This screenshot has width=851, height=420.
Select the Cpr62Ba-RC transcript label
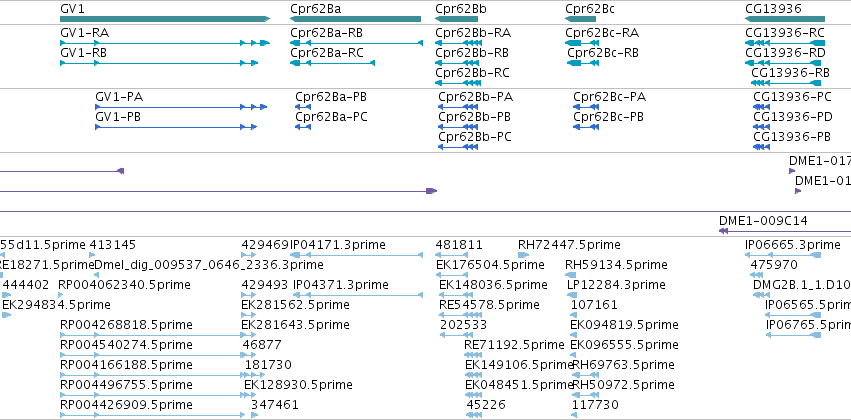pos(327,53)
